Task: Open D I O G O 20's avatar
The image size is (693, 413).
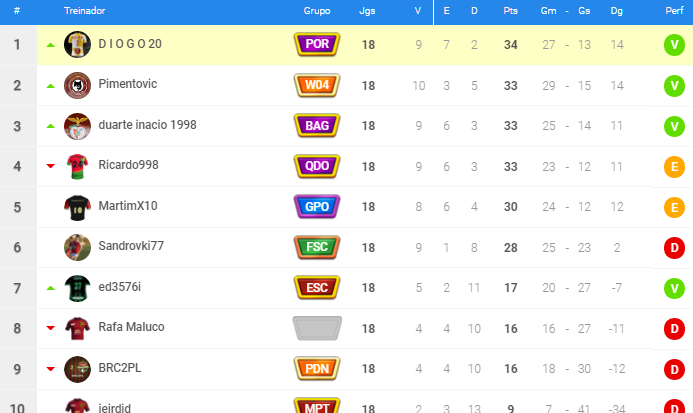Action: pyautogui.click(x=77, y=44)
